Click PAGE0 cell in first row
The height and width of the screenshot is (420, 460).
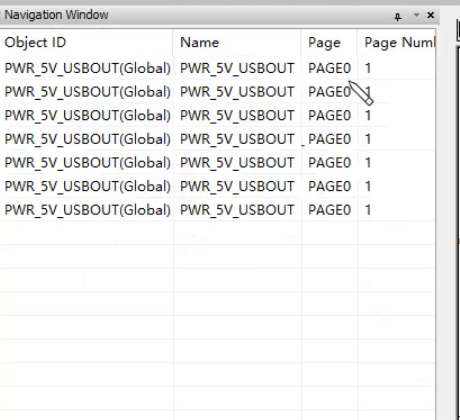click(329, 68)
